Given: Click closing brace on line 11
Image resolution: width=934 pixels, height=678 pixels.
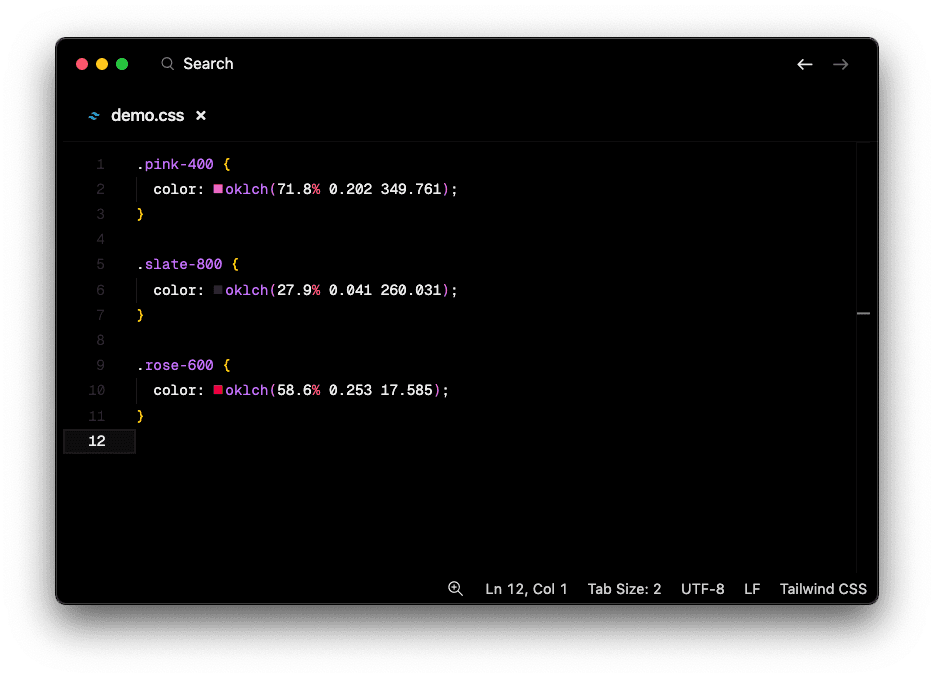Looking at the screenshot, I should (x=141, y=415).
